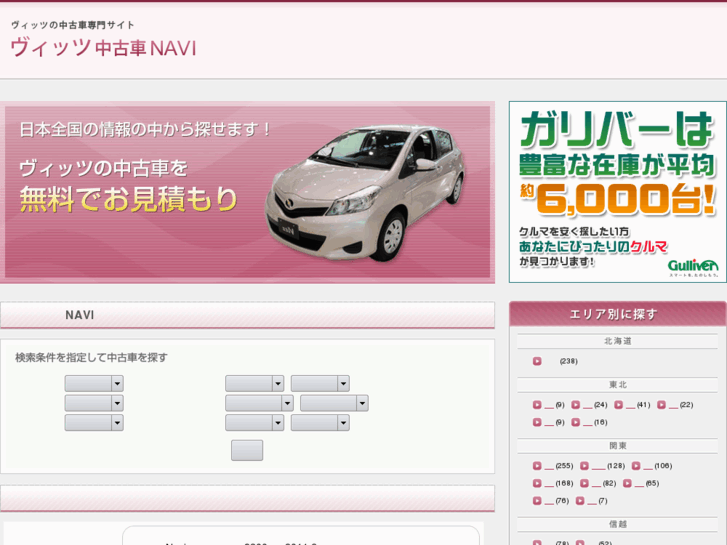Open the second dropdown of the middle right pair
The height and width of the screenshot is (545, 727).
coord(334,403)
